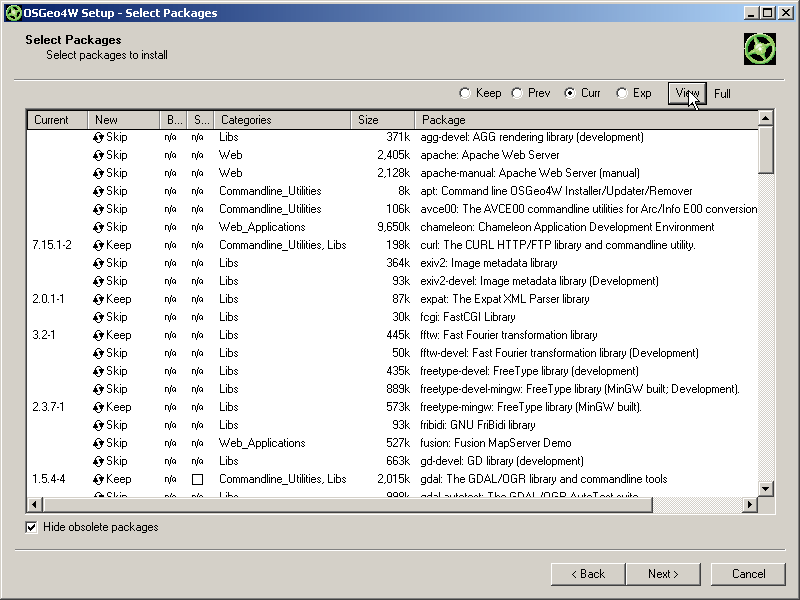Image resolution: width=800 pixels, height=600 pixels.
Task: Click the Keep cycle icon for curl
Action: pyautogui.click(x=98, y=245)
